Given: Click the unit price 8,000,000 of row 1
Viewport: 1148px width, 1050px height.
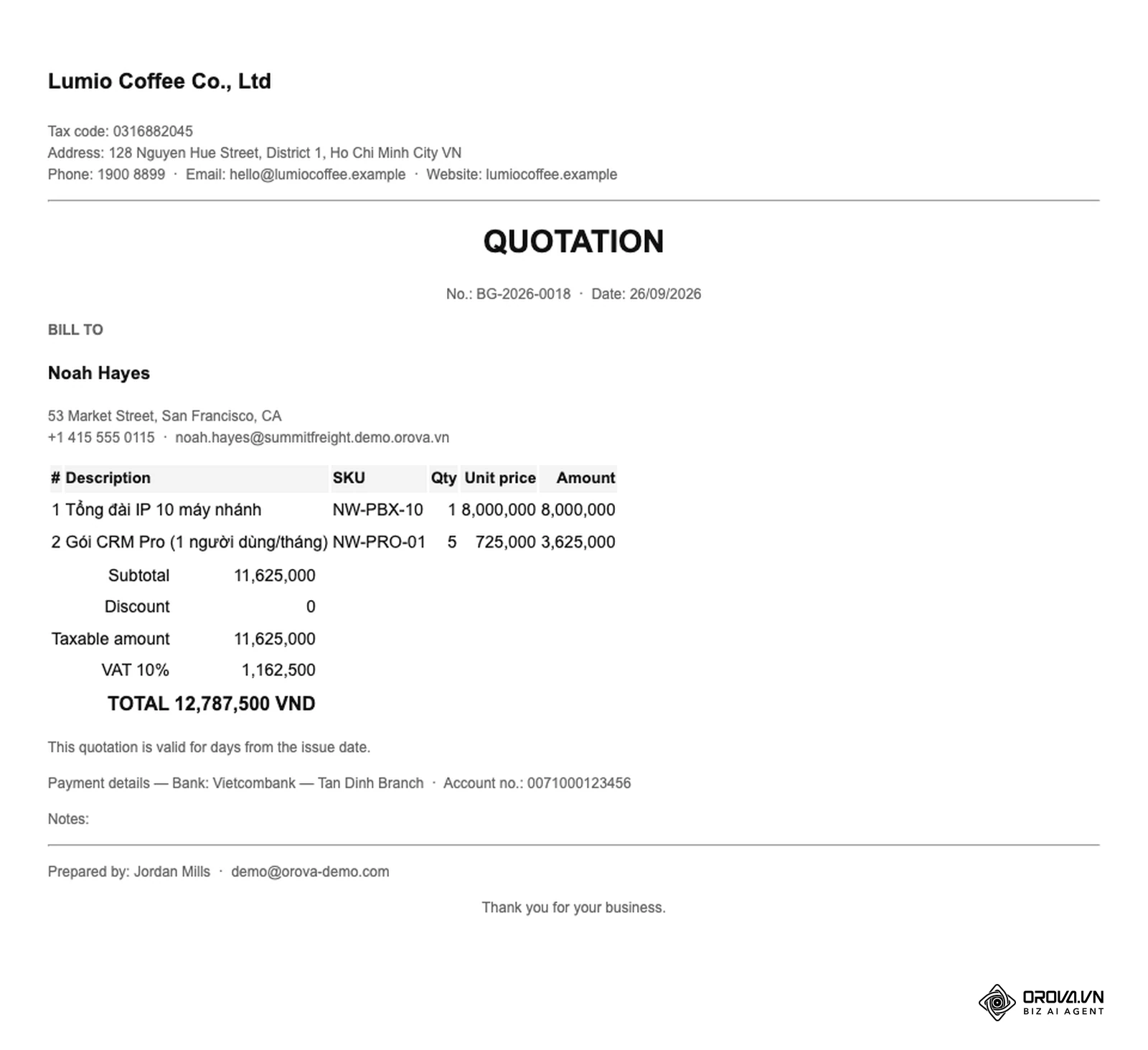Looking at the screenshot, I should tap(499, 510).
